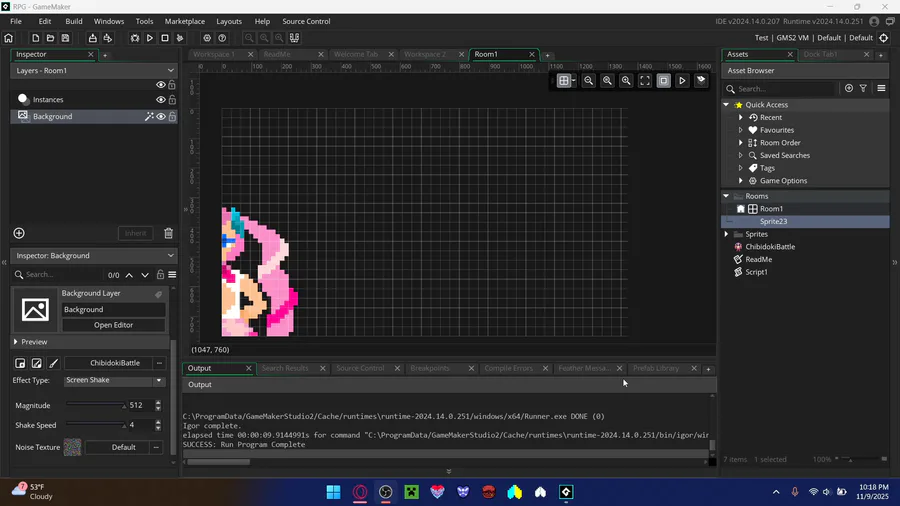Fit the room to the window with the frame icon

point(645,81)
